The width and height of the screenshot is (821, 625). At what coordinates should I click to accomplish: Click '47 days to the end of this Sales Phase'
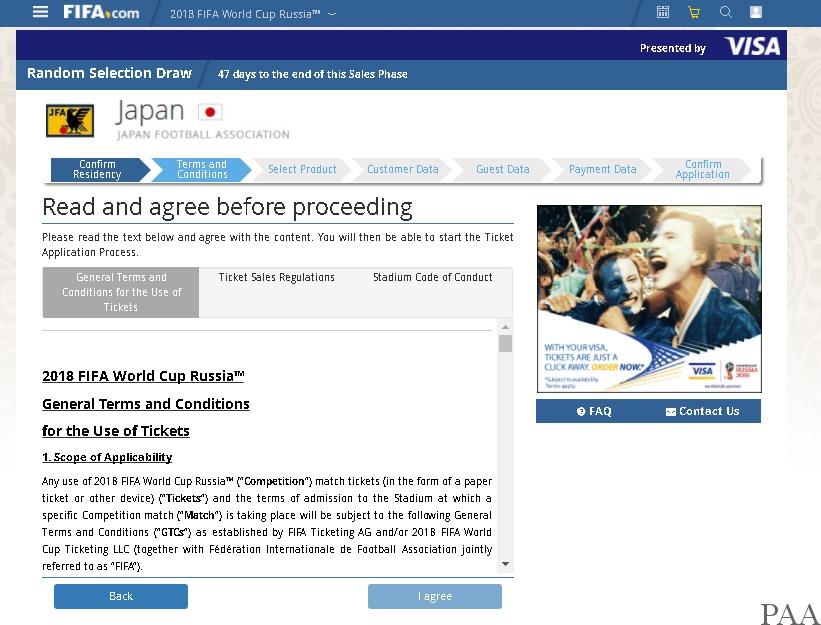click(x=313, y=74)
